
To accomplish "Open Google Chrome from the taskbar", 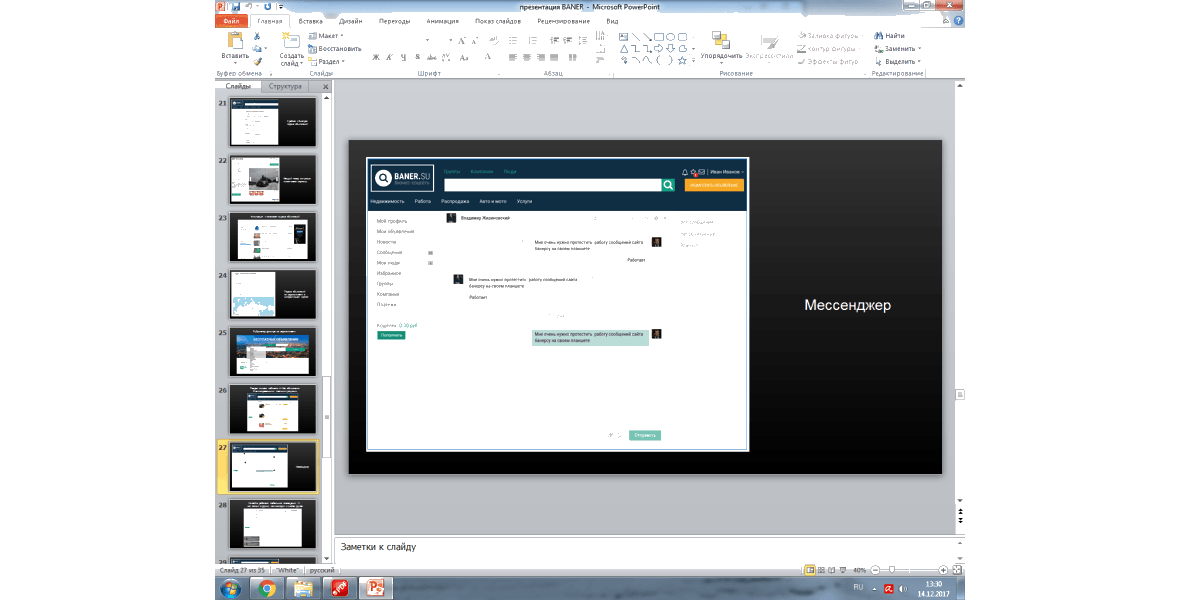I will (267, 589).
